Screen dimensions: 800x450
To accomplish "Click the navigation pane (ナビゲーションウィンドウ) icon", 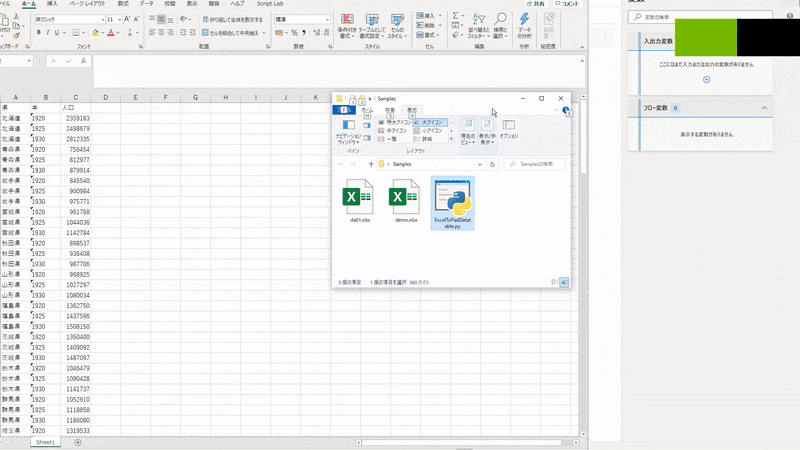I will click(x=348, y=132).
